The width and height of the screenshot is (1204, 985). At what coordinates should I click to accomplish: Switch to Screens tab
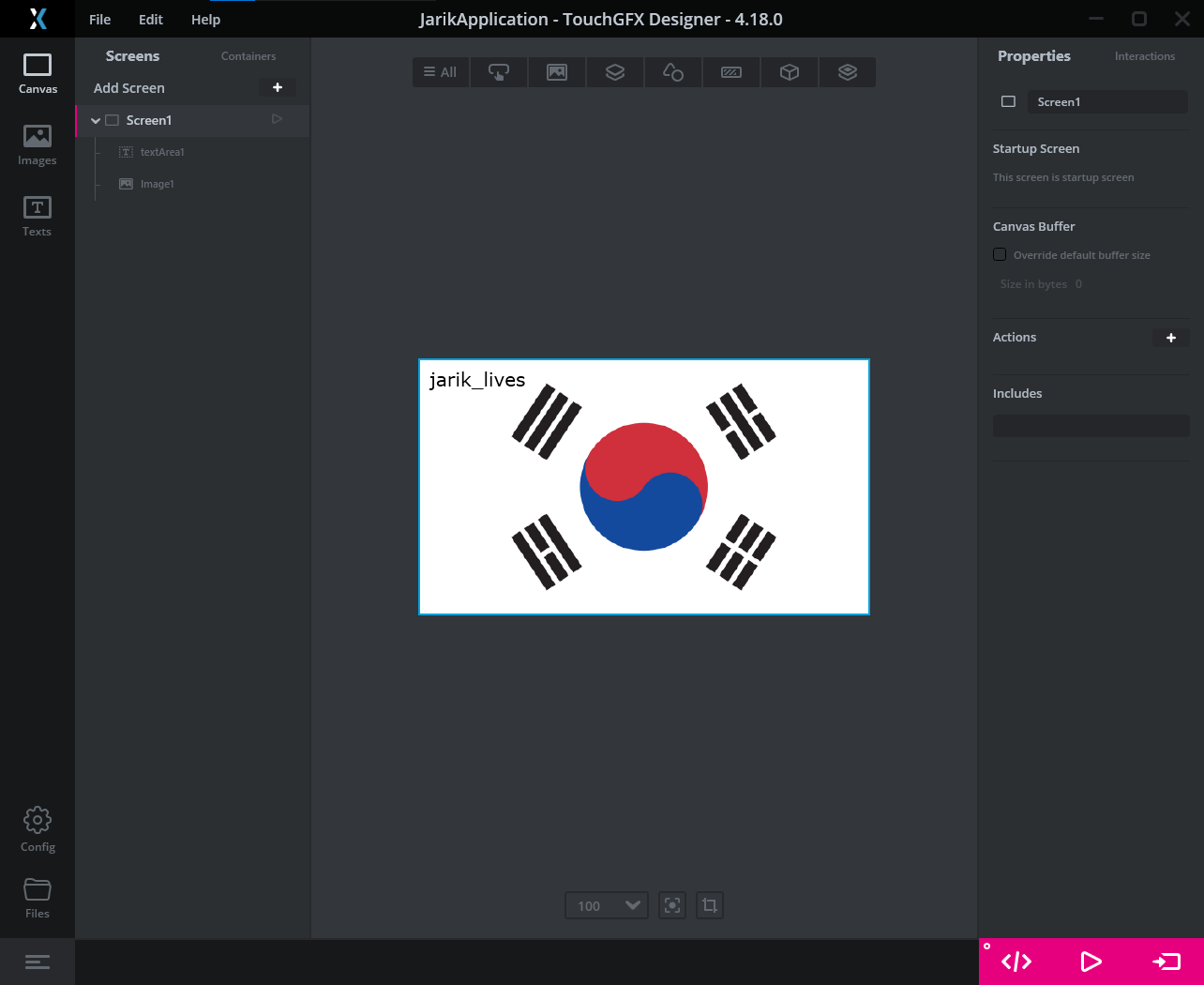click(x=132, y=56)
